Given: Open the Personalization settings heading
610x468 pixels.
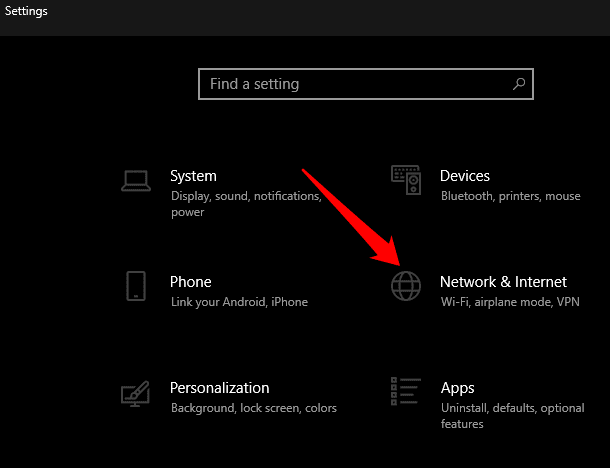Looking at the screenshot, I should pos(219,388).
